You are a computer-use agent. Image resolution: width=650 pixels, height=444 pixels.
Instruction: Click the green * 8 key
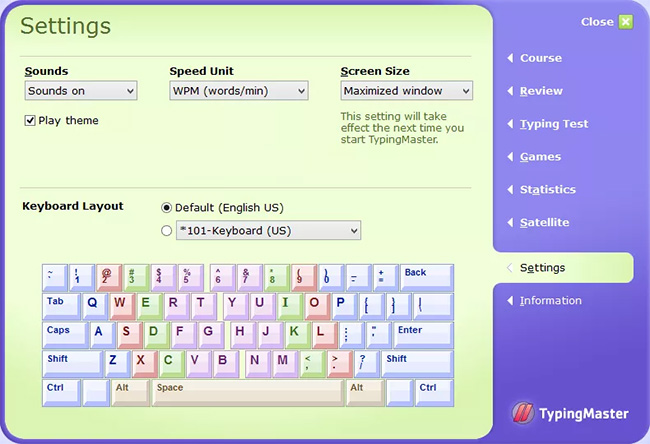click(x=277, y=277)
